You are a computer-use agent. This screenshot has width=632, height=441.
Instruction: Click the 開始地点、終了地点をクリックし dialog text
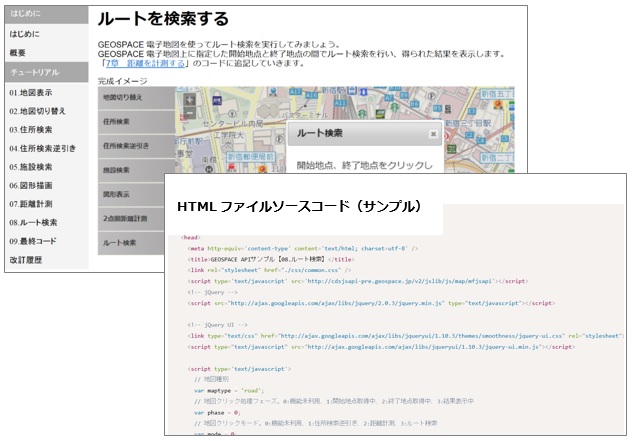coord(364,165)
